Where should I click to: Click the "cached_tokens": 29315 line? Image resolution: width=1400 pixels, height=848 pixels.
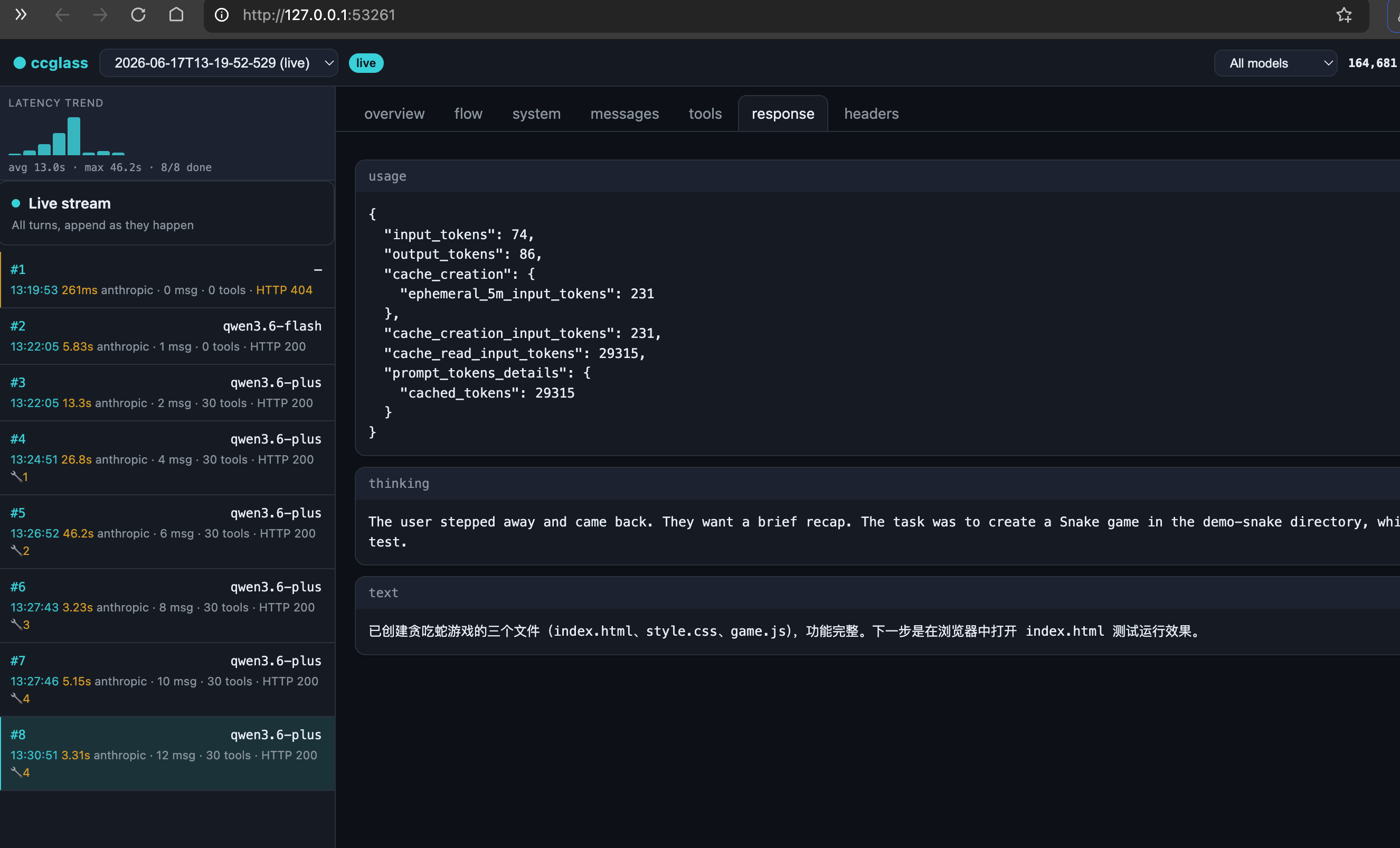pos(487,393)
